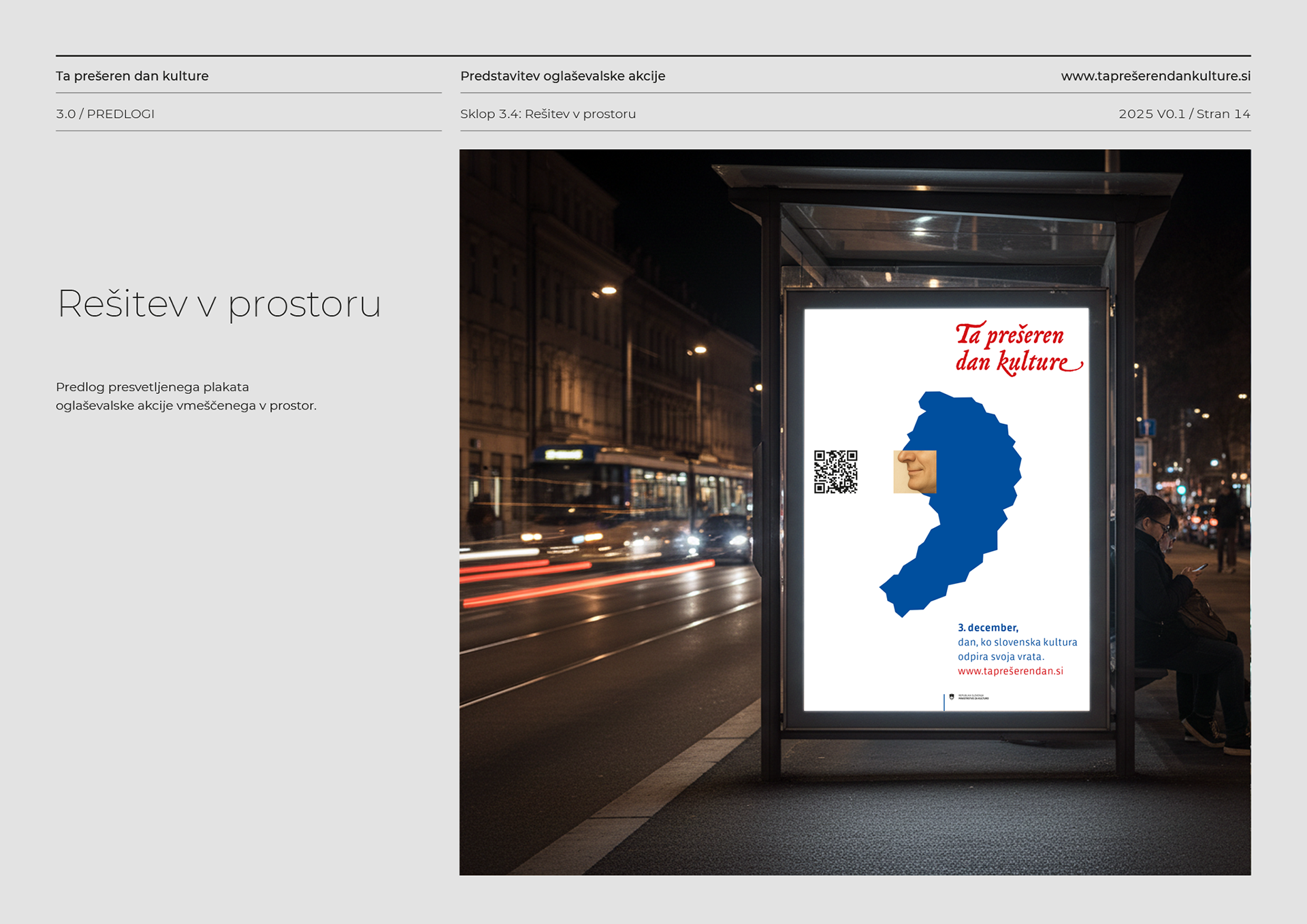Click the 'Rešitev v prostoru' heading
Viewport: 1307px width, 924px height.
[x=219, y=303]
